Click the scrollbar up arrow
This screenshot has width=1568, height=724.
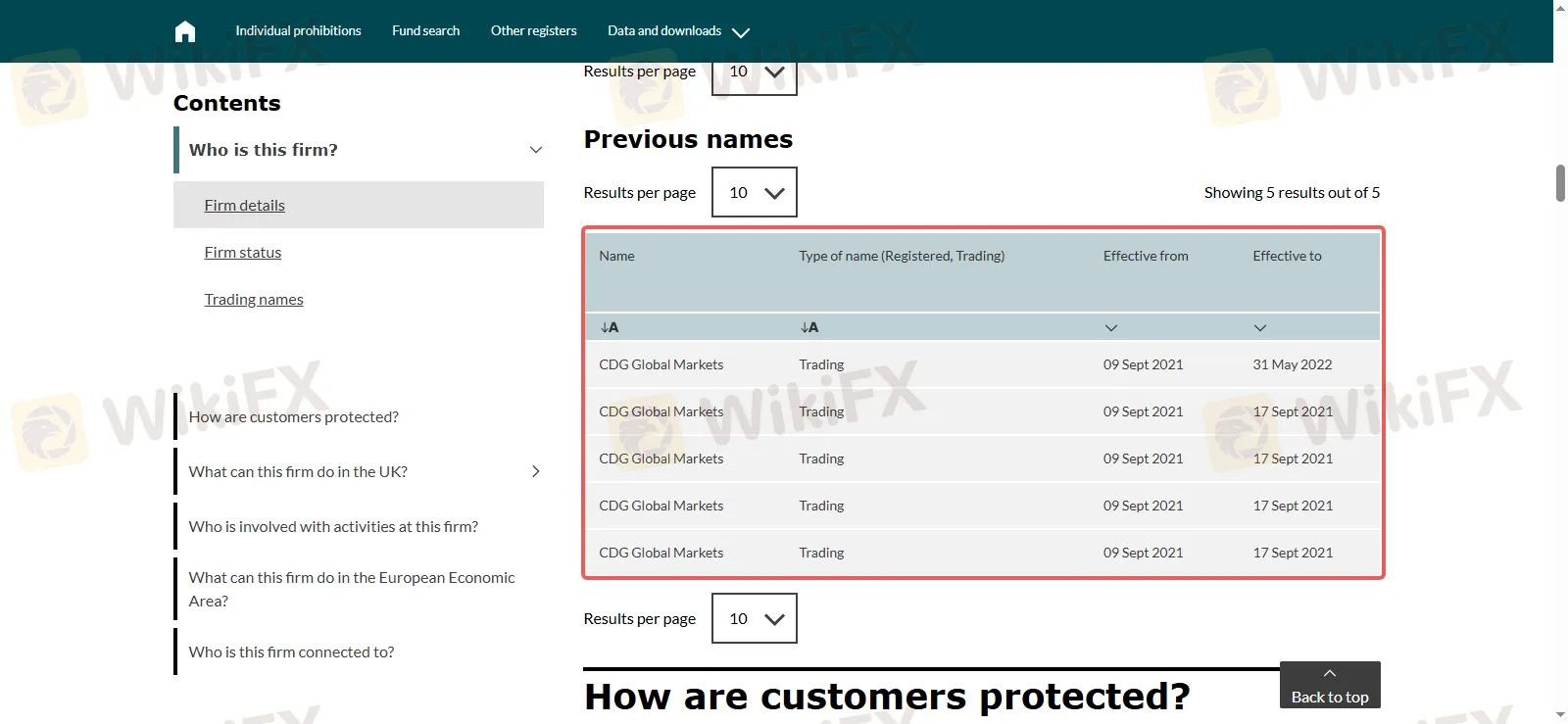point(1560,8)
